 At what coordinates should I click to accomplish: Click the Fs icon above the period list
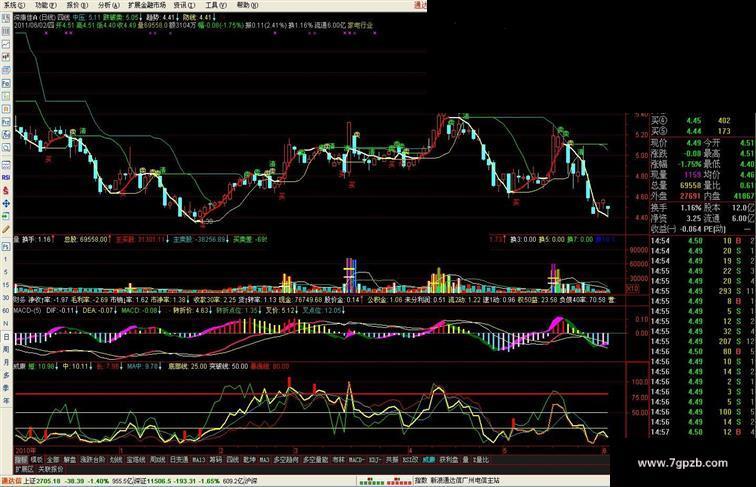click(x=6, y=246)
